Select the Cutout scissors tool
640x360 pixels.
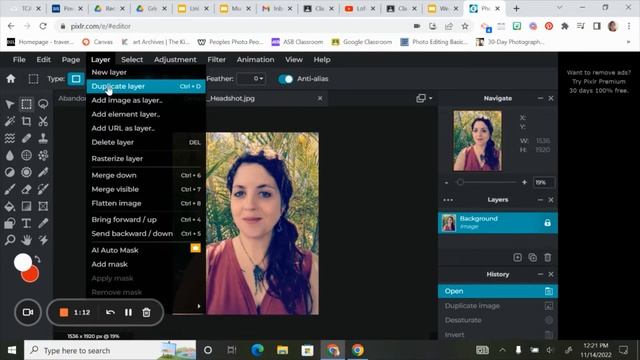(x=43, y=121)
